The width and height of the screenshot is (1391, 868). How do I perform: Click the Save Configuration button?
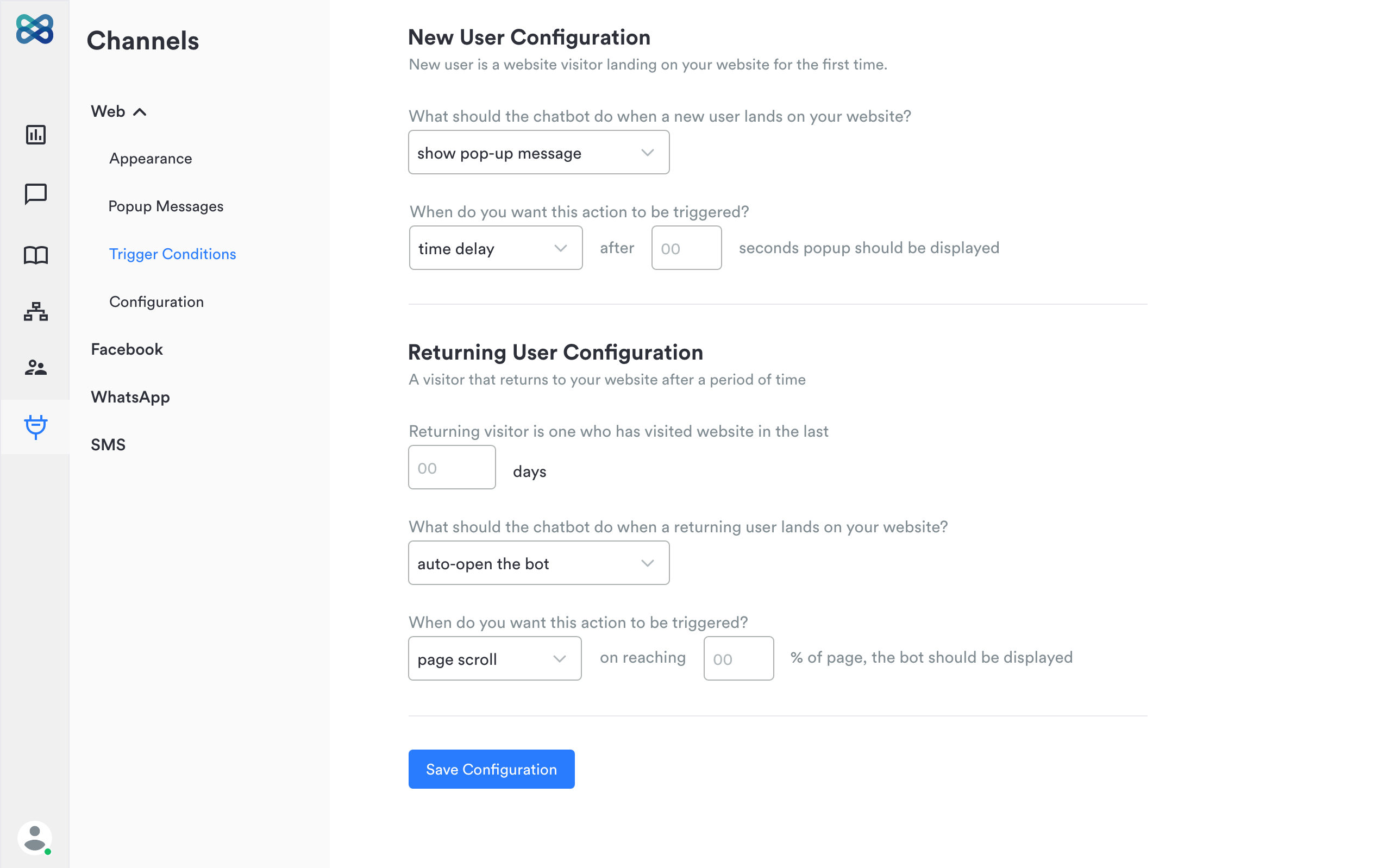tap(491, 769)
